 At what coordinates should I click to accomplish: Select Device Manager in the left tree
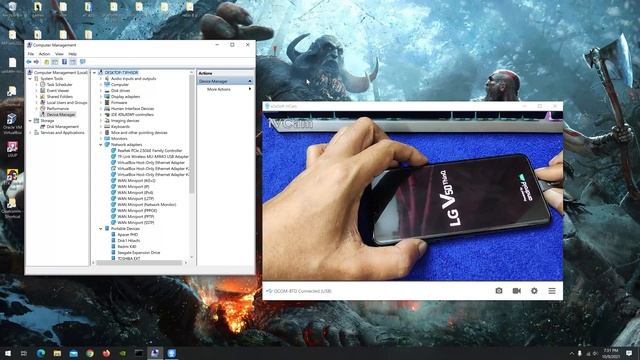pos(60,115)
